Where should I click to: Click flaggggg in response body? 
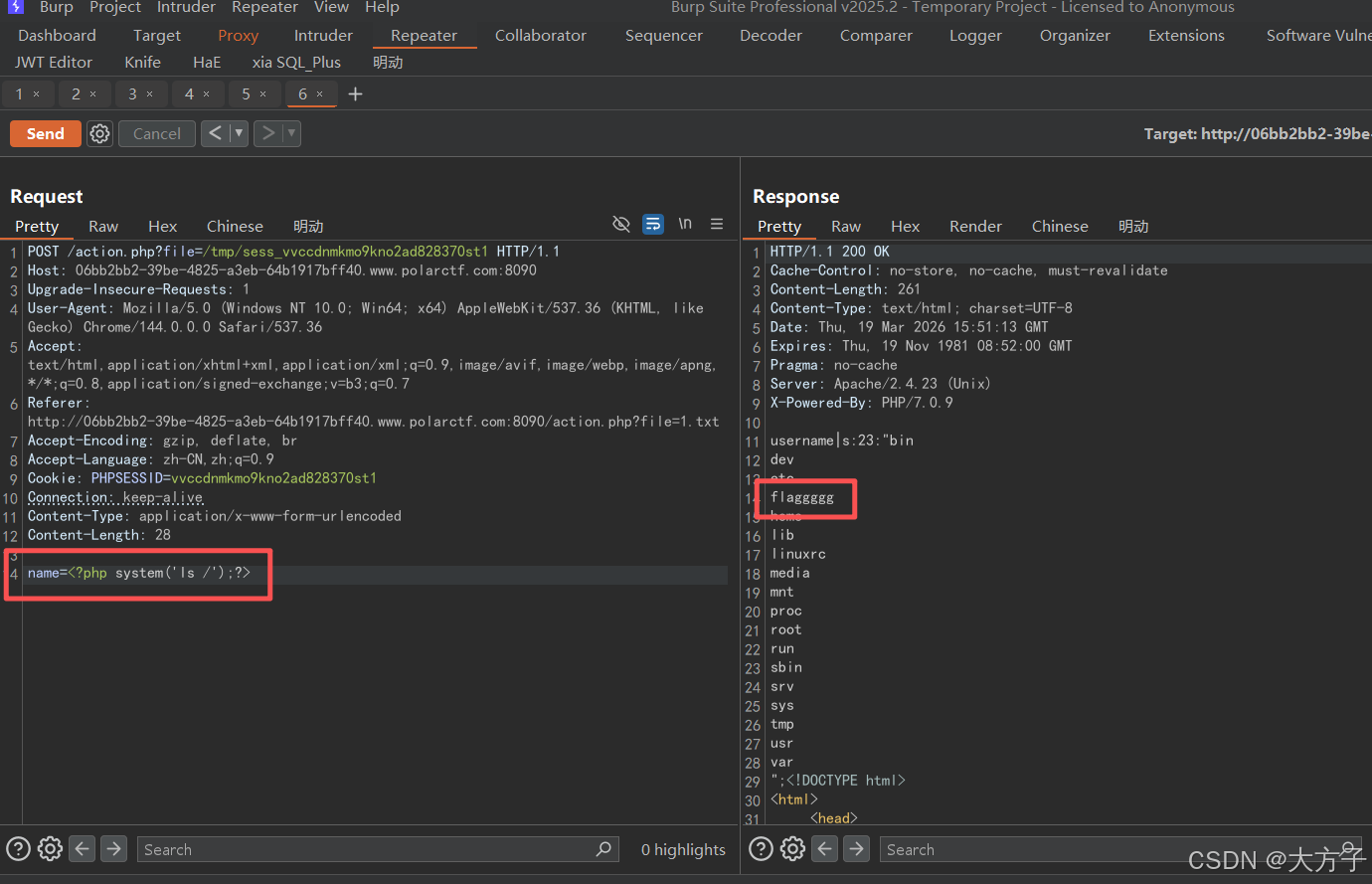tap(802, 497)
